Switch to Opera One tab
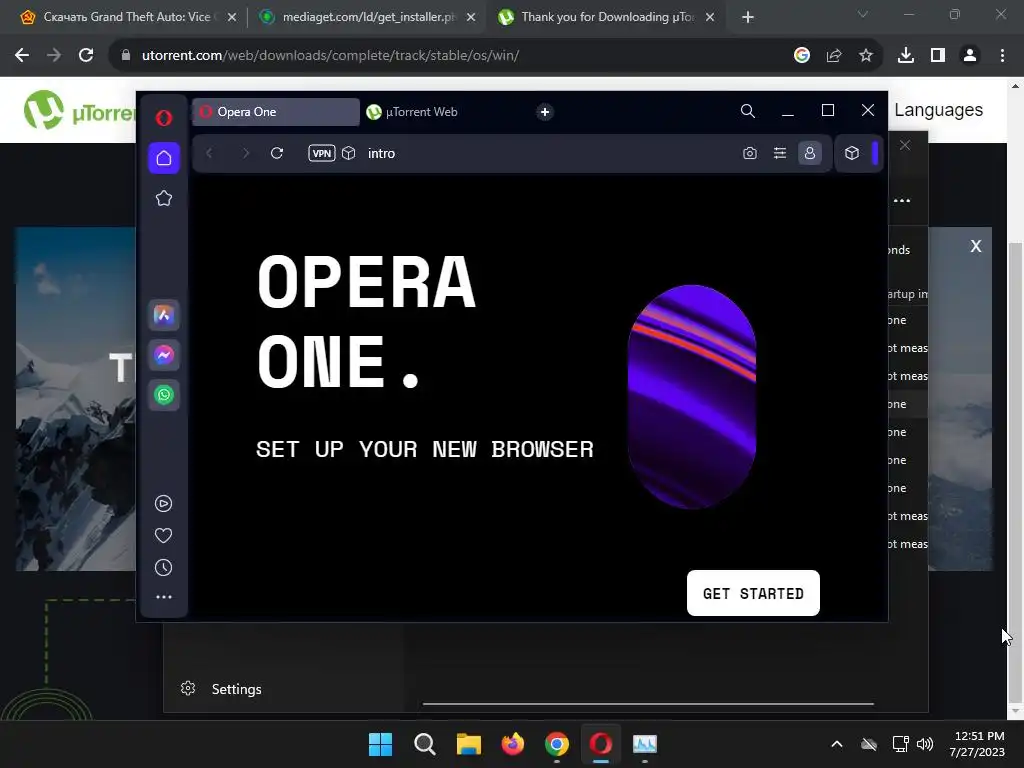 click(x=276, y=112)
